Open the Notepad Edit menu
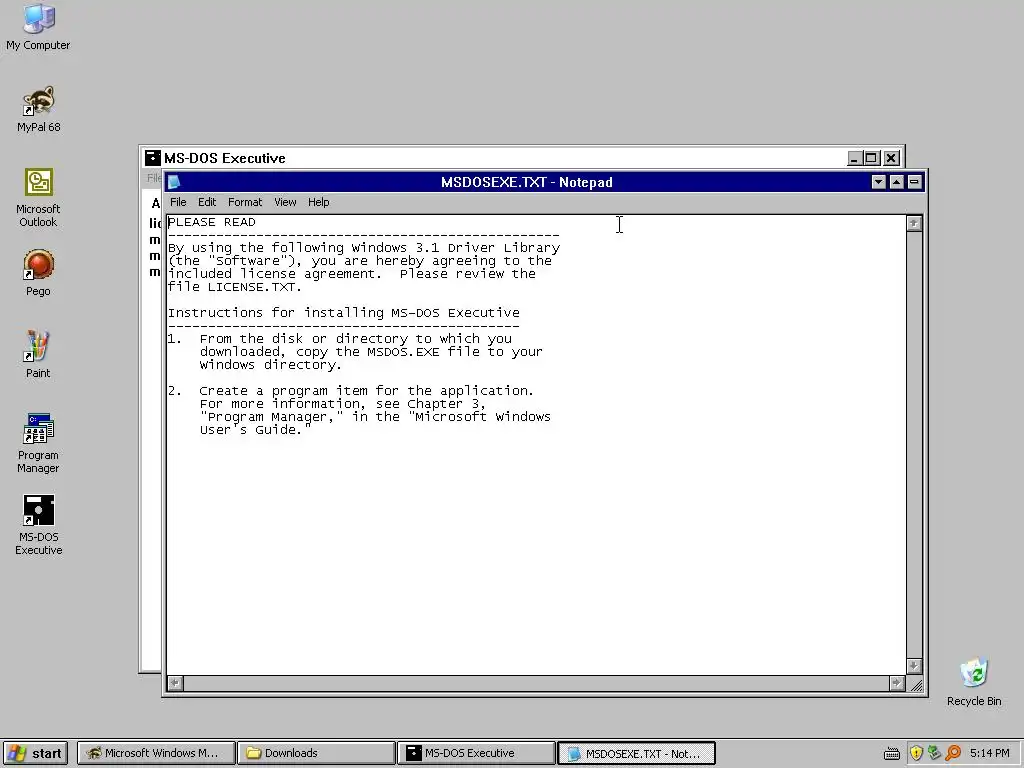This screenshot has width=1024, height=768. click(x=206, y=202)
